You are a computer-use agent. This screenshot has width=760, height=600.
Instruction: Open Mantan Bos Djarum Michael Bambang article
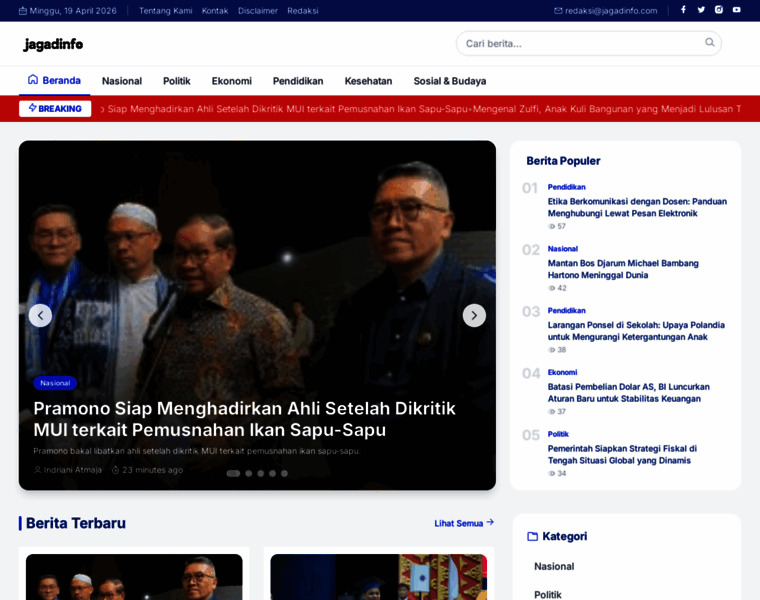[x=623, y=269]
